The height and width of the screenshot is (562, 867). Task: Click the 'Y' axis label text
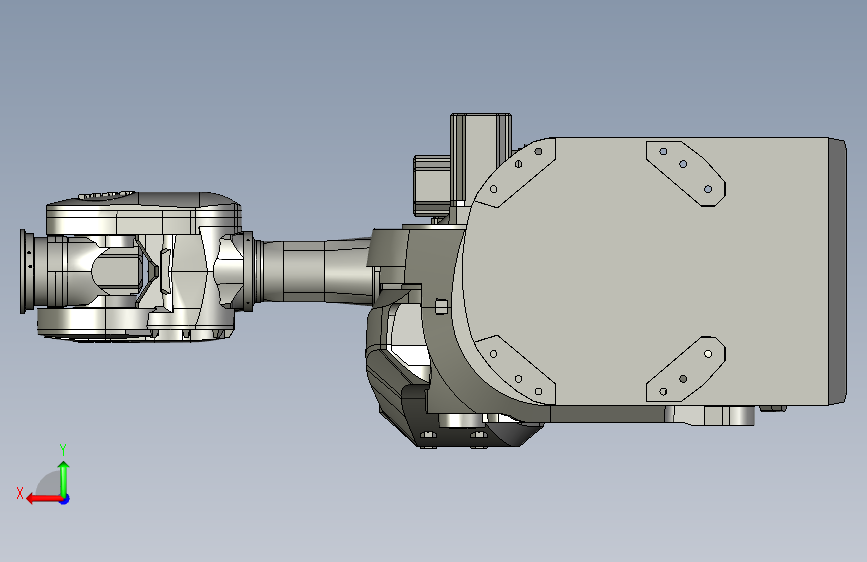63,449
